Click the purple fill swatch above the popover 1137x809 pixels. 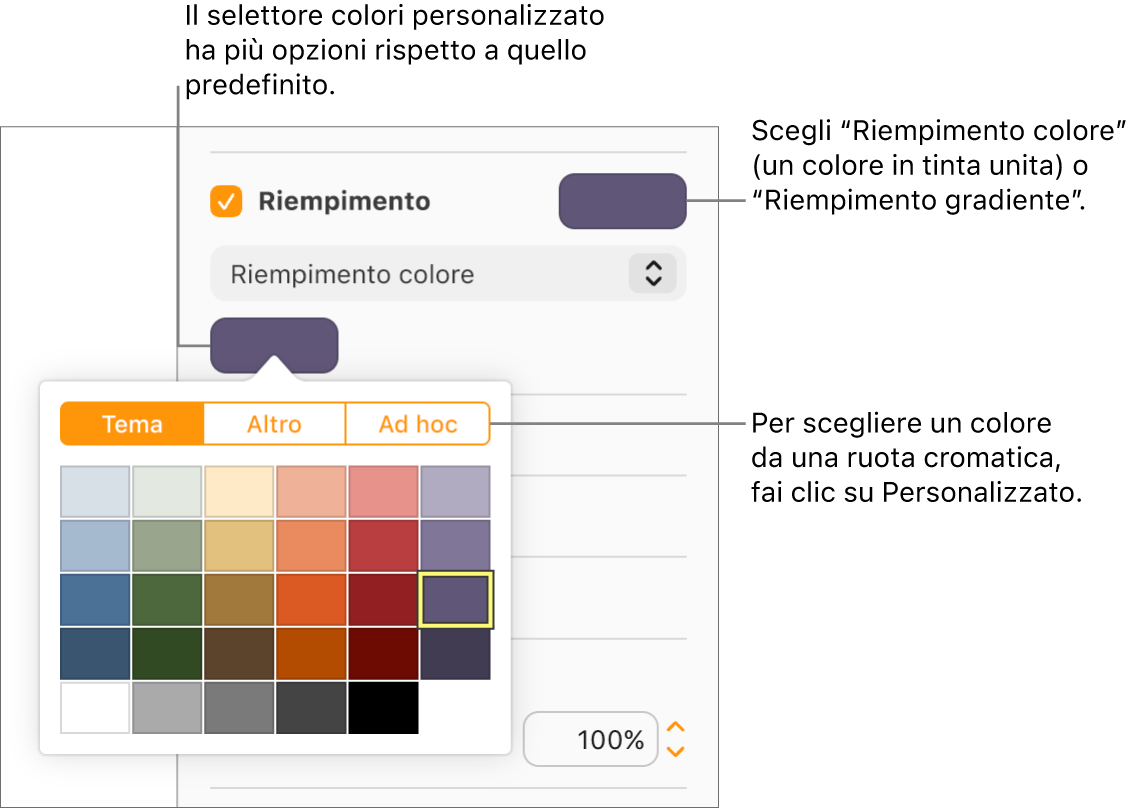click(274, 344)
